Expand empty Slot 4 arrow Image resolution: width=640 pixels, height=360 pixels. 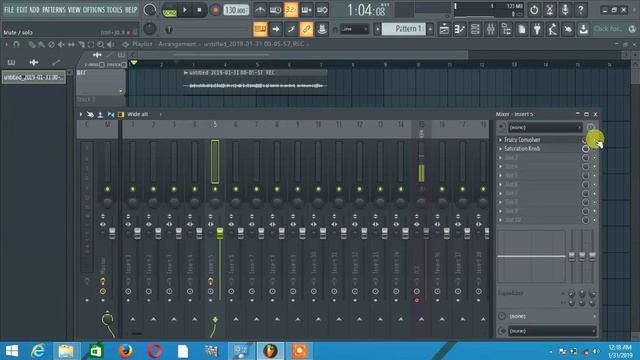[x=500, y=167]
